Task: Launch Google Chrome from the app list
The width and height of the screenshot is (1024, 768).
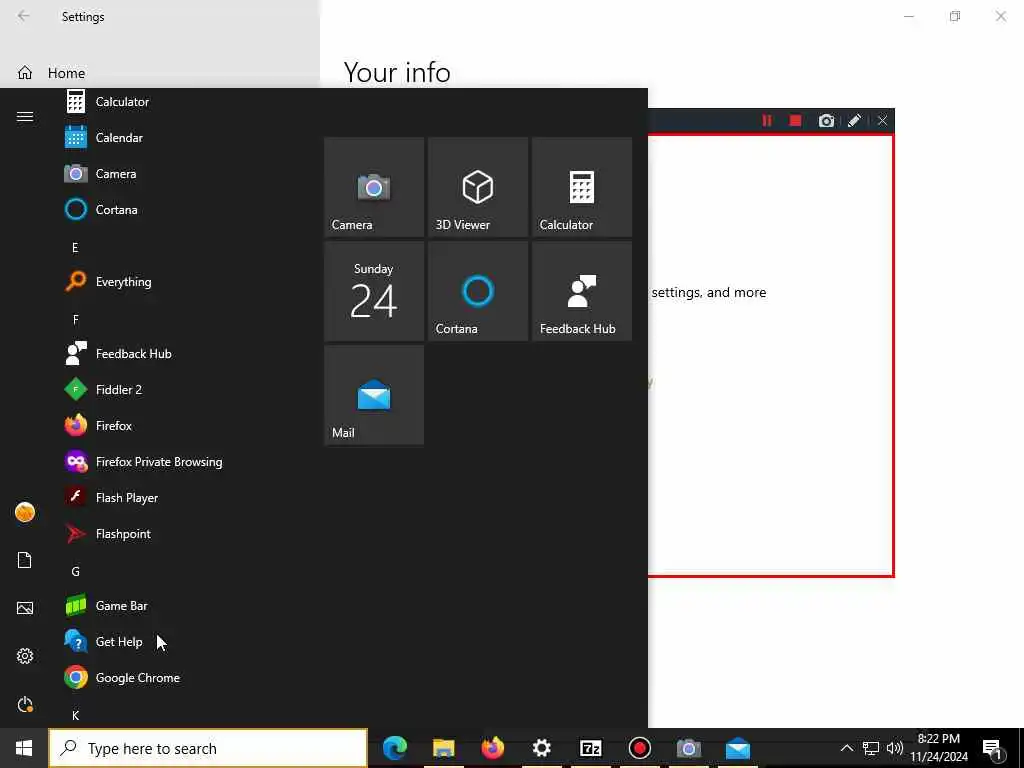Action: click(185, 677)
